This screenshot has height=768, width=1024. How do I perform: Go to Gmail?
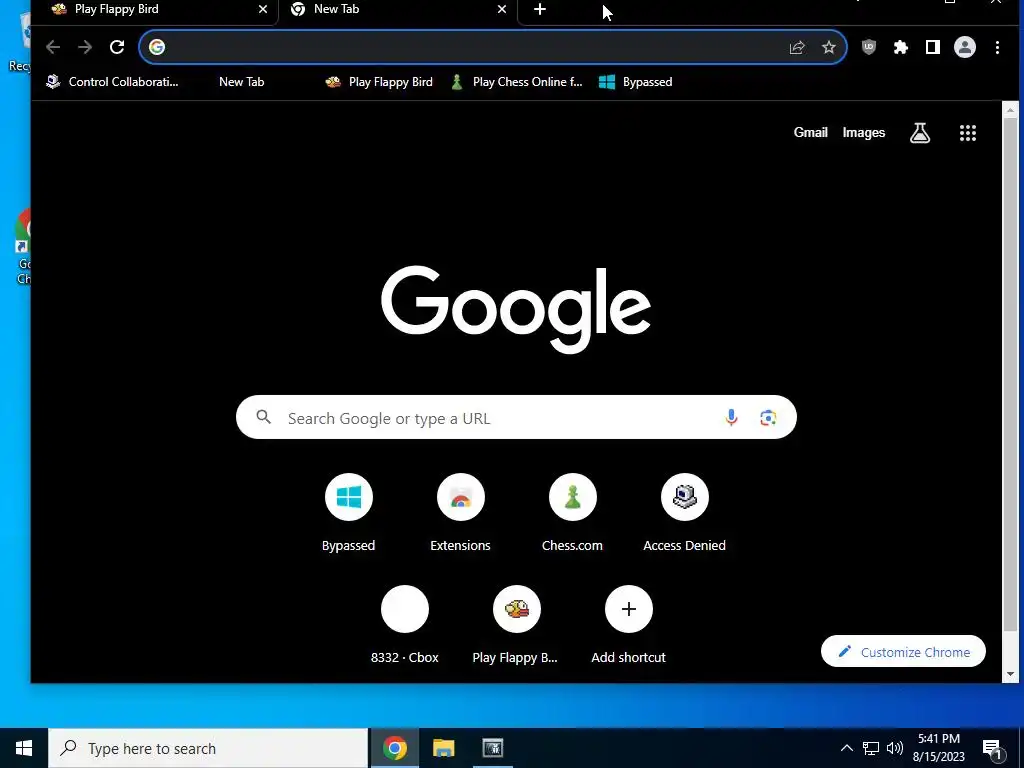(810, 133)
